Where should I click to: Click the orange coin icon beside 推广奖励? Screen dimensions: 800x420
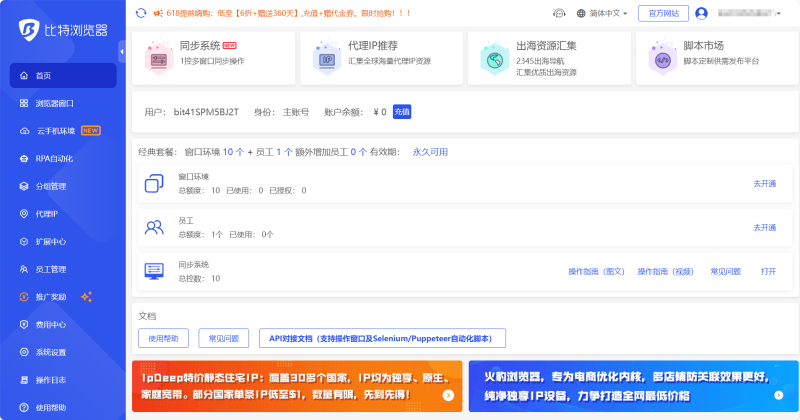coord(24,297)
